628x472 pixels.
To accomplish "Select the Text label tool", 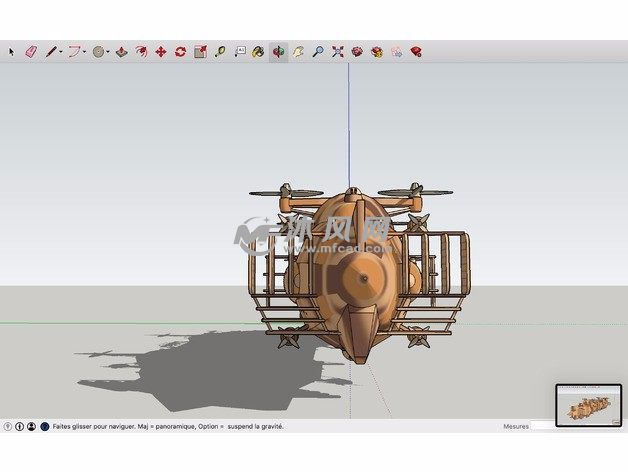I will [x=239, y=51].
